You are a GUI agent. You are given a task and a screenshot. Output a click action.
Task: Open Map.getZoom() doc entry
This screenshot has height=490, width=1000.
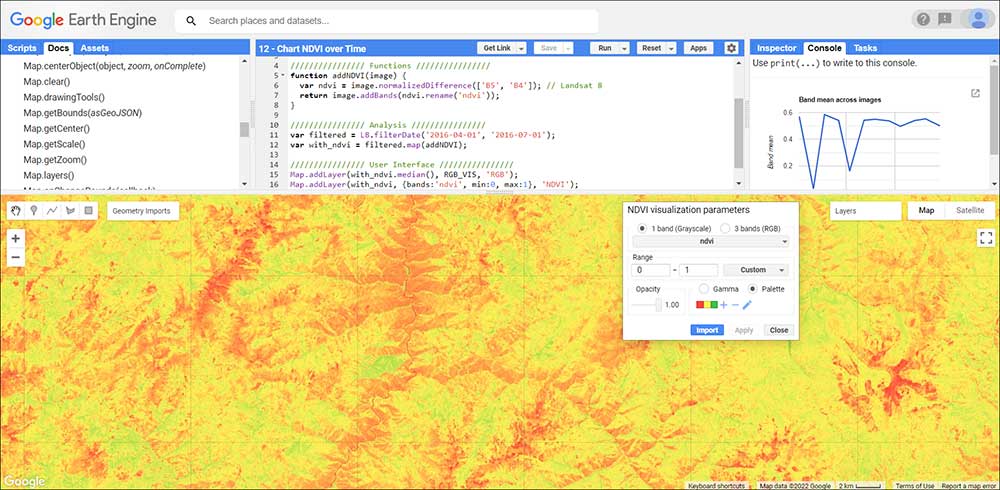click(x=55, y=160)
